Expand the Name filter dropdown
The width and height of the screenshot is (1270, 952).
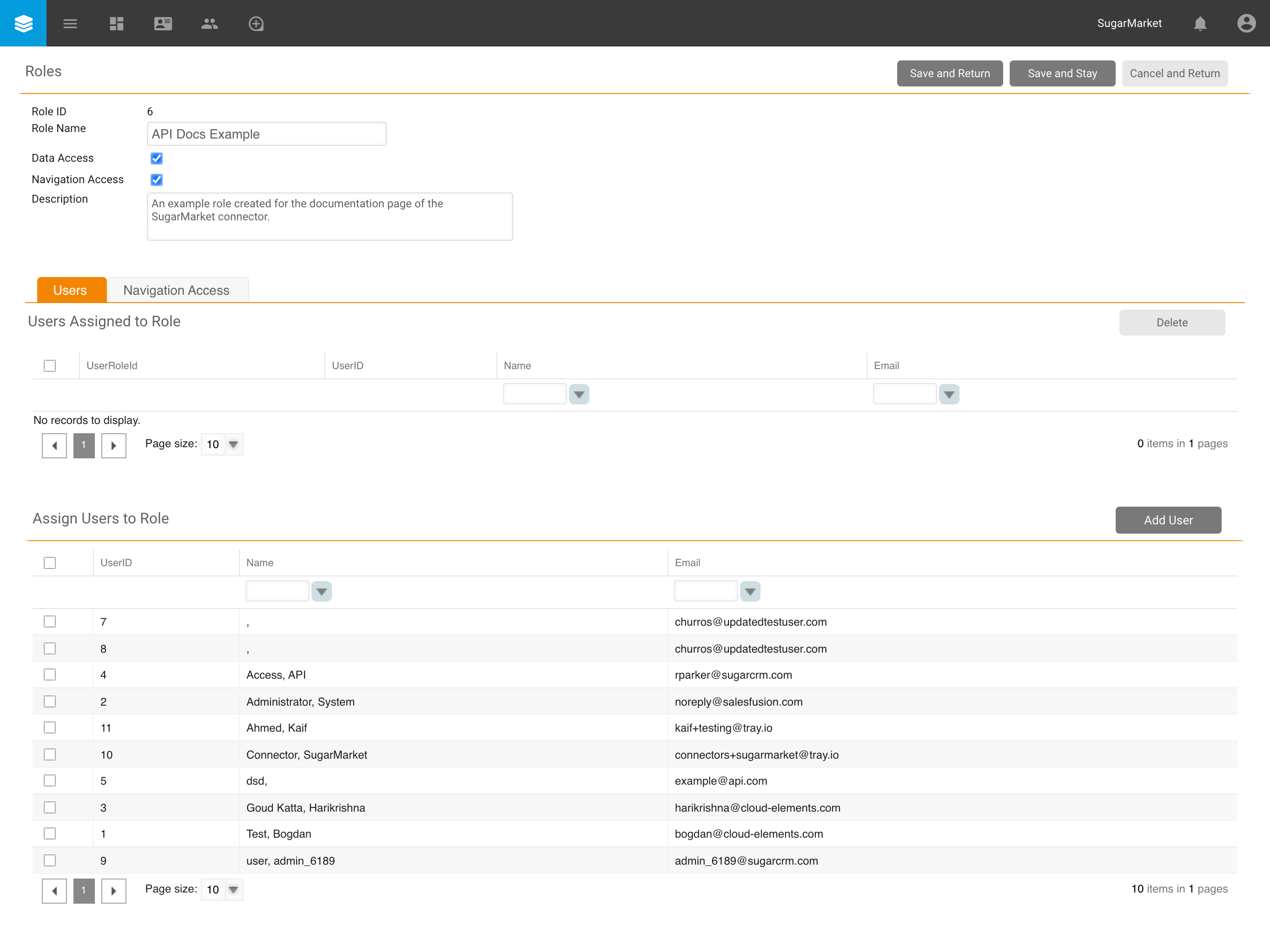tap(322, 591)
